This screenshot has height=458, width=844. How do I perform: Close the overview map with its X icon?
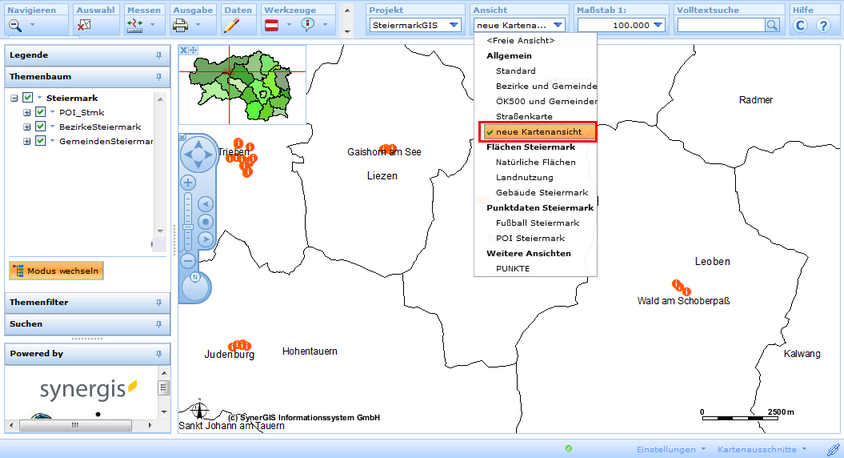tap(184, 50)
